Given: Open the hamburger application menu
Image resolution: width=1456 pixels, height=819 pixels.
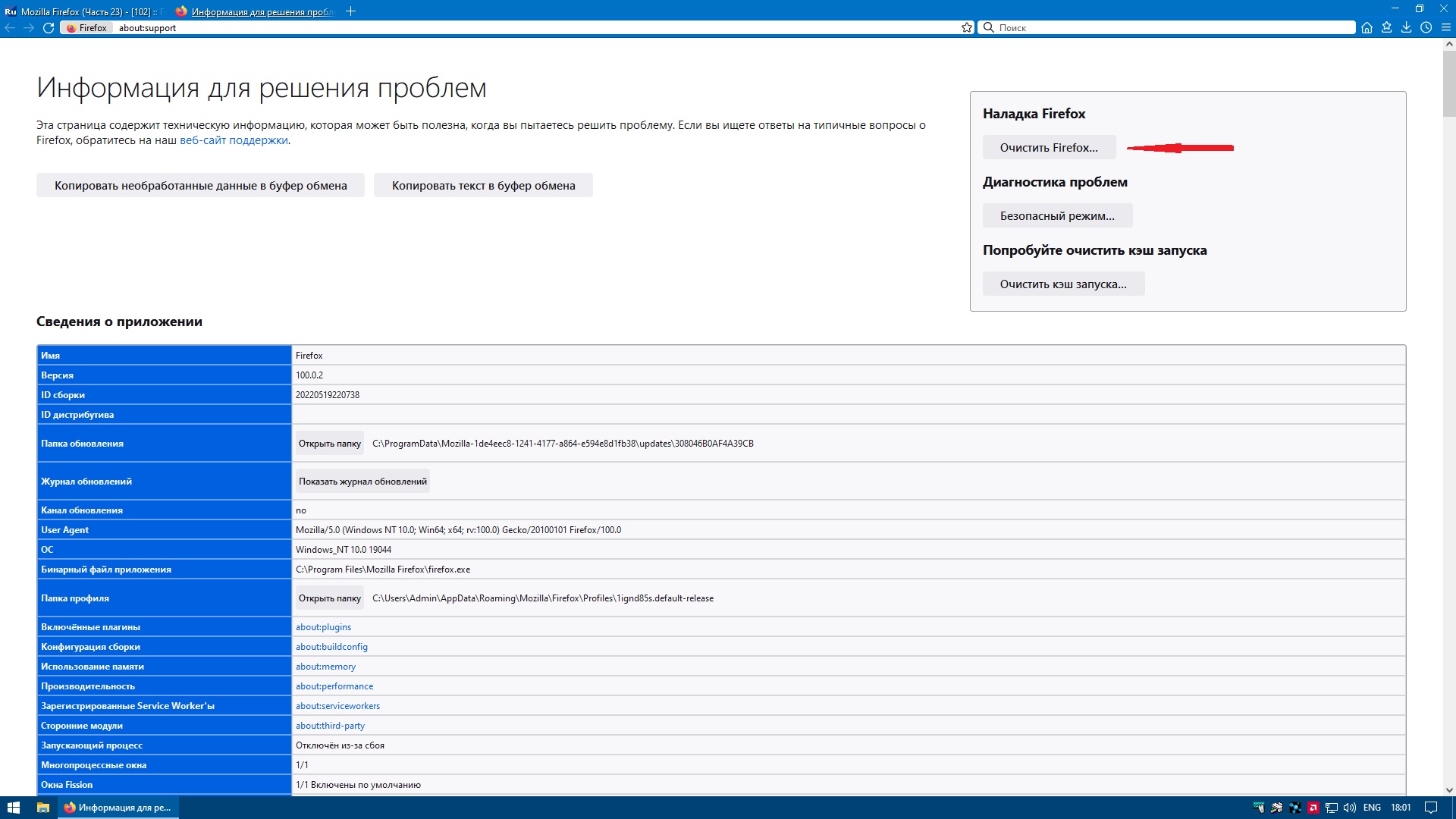Looking at the screenshot, I should coord(1445,27).
